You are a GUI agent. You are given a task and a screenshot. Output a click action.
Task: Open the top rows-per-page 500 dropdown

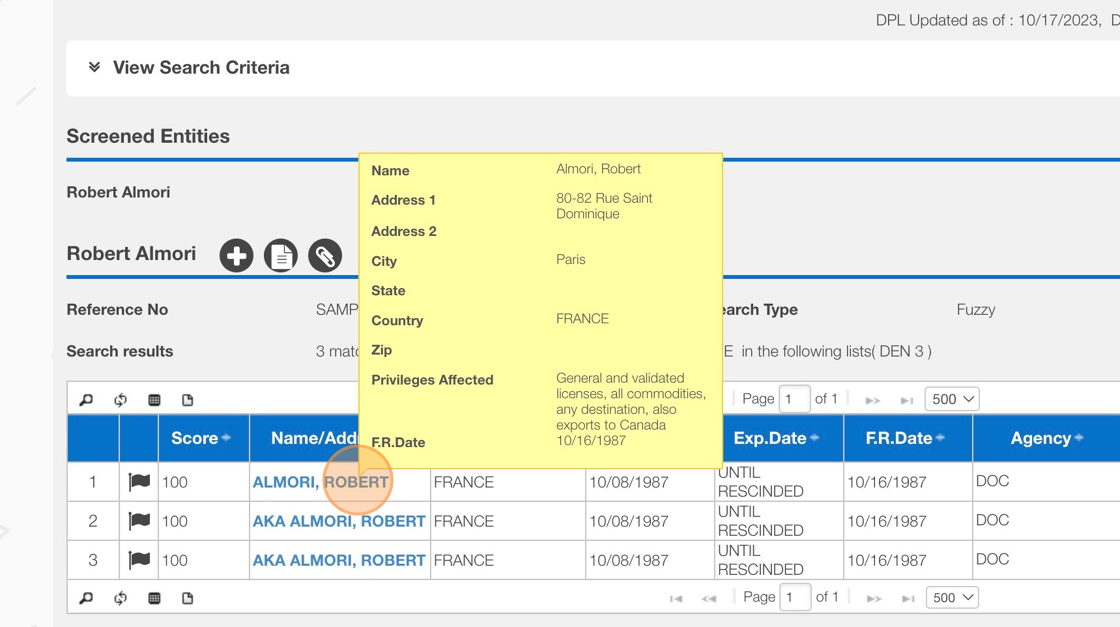point(952,399)
